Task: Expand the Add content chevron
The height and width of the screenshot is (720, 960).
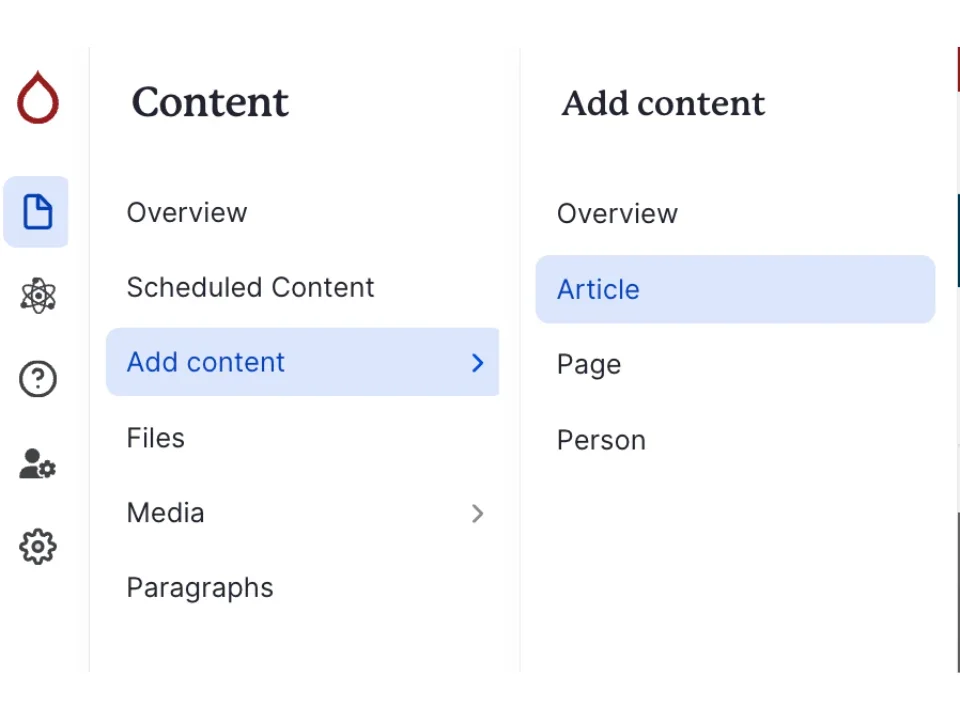Action: coord(477,362)
